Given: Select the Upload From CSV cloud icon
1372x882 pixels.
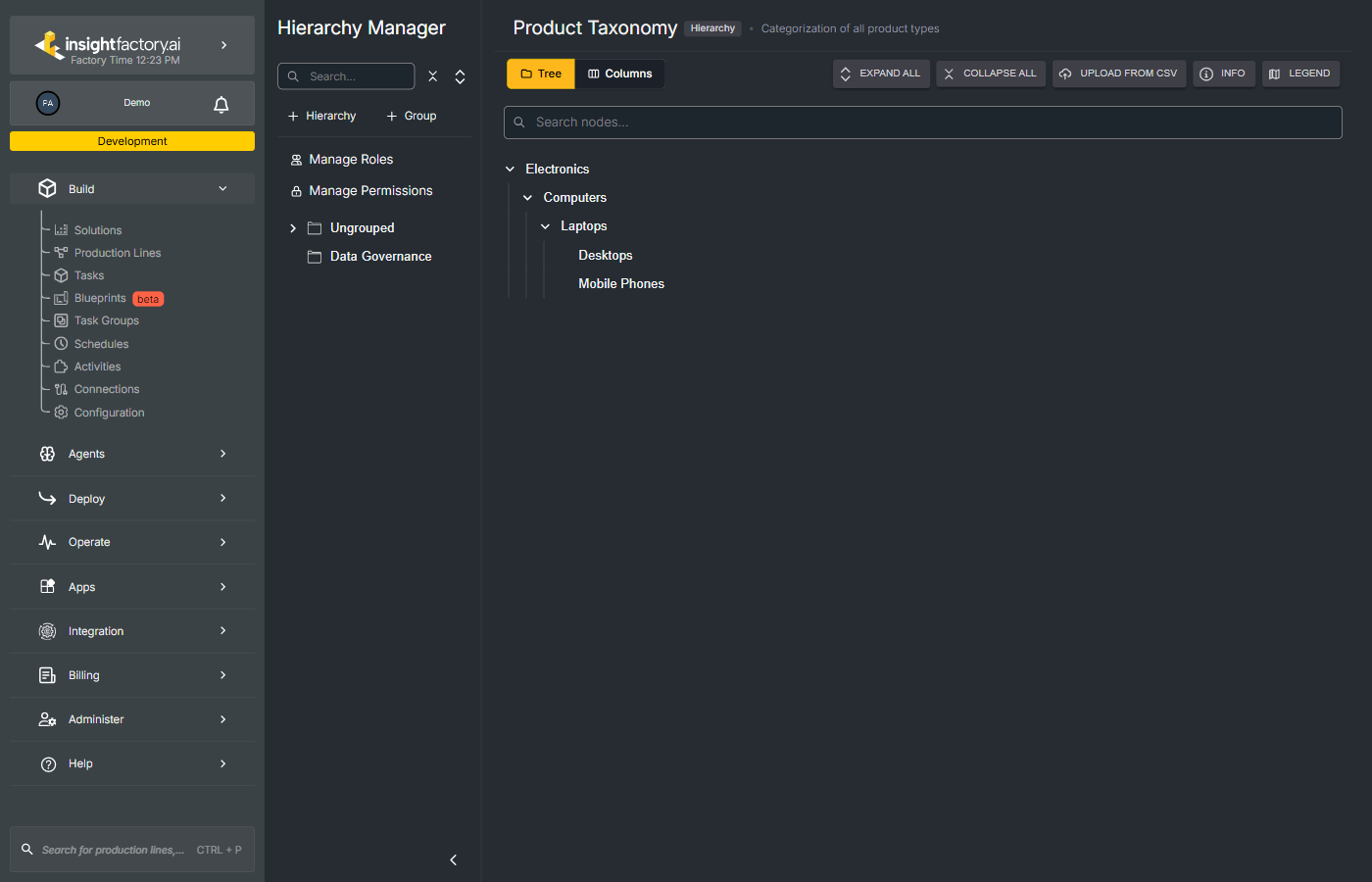Looking at the screenshot, I should tap(1065, 73).
